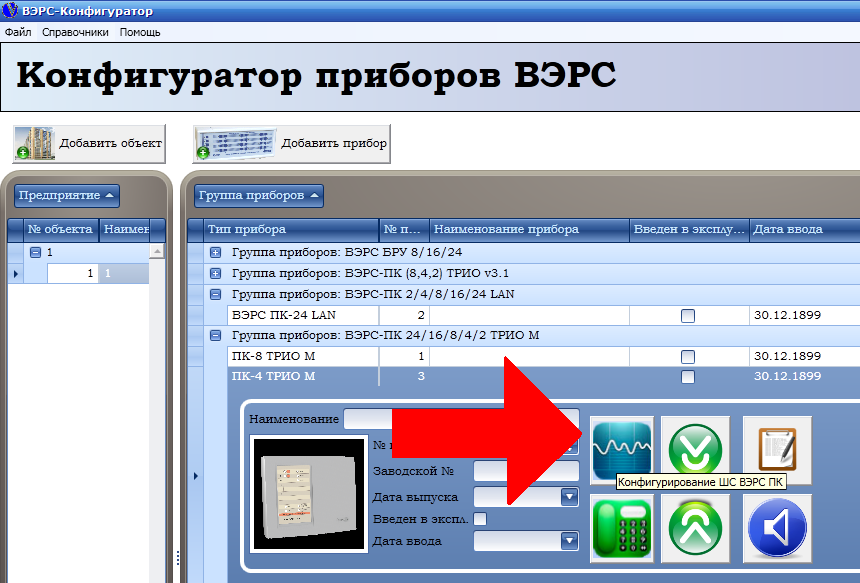
Task: Open the Дата выпуска date dropdown
Action: (570, 497)
